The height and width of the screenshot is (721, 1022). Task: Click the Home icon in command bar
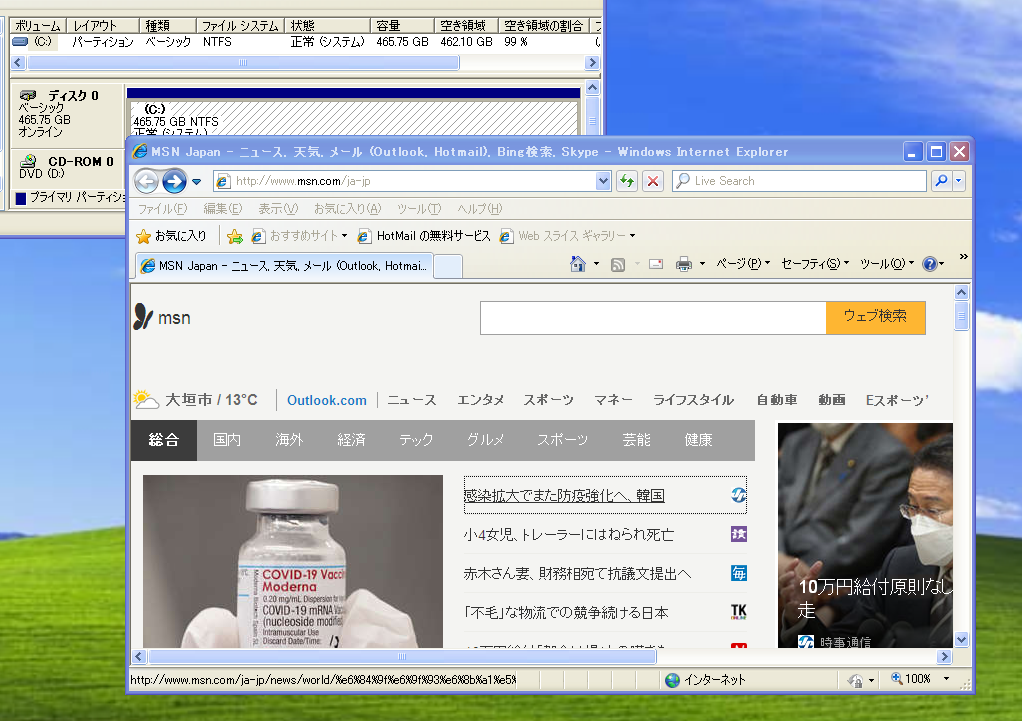coord(578,264)
